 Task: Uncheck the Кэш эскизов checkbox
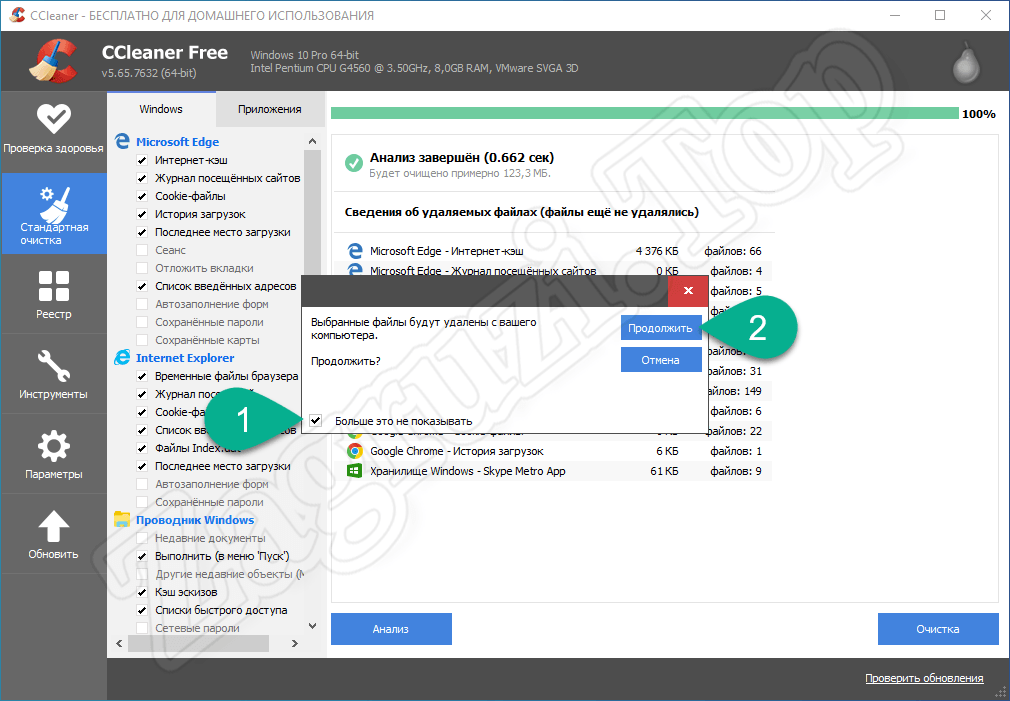(142, 592)
